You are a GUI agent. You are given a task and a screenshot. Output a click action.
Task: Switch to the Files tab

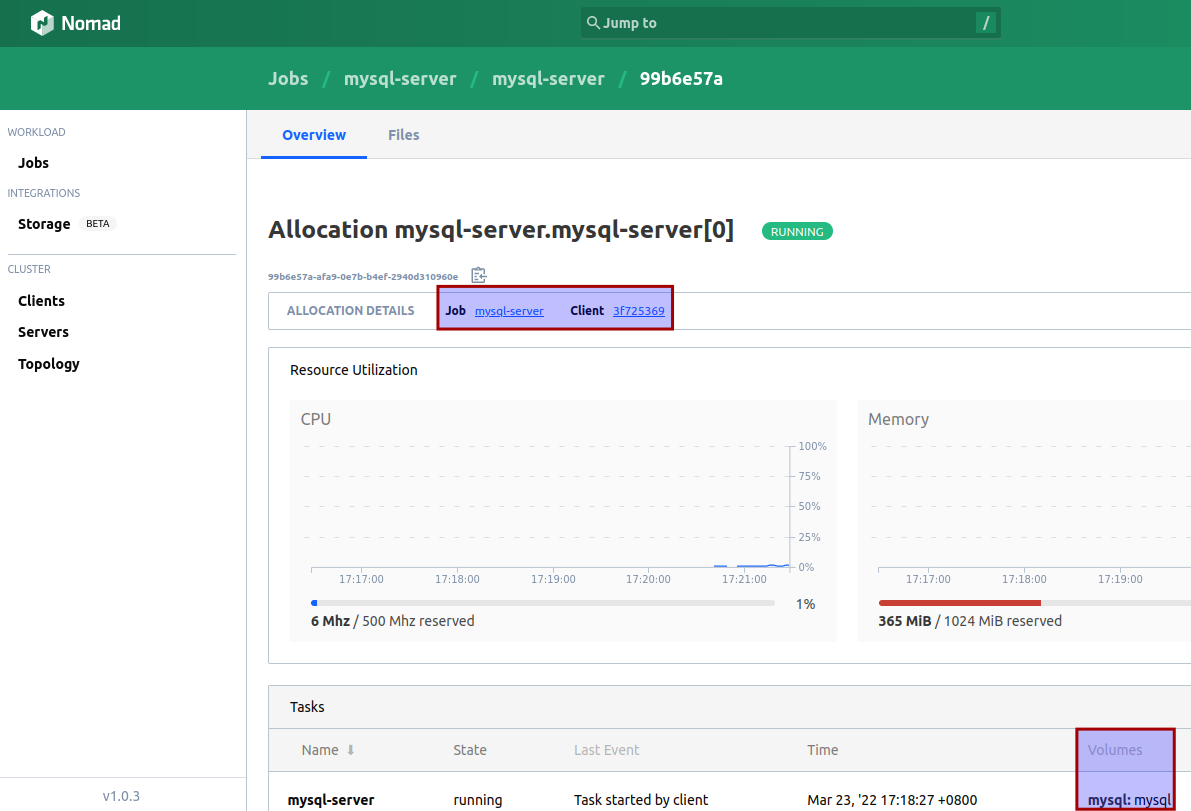pos(403,135)
